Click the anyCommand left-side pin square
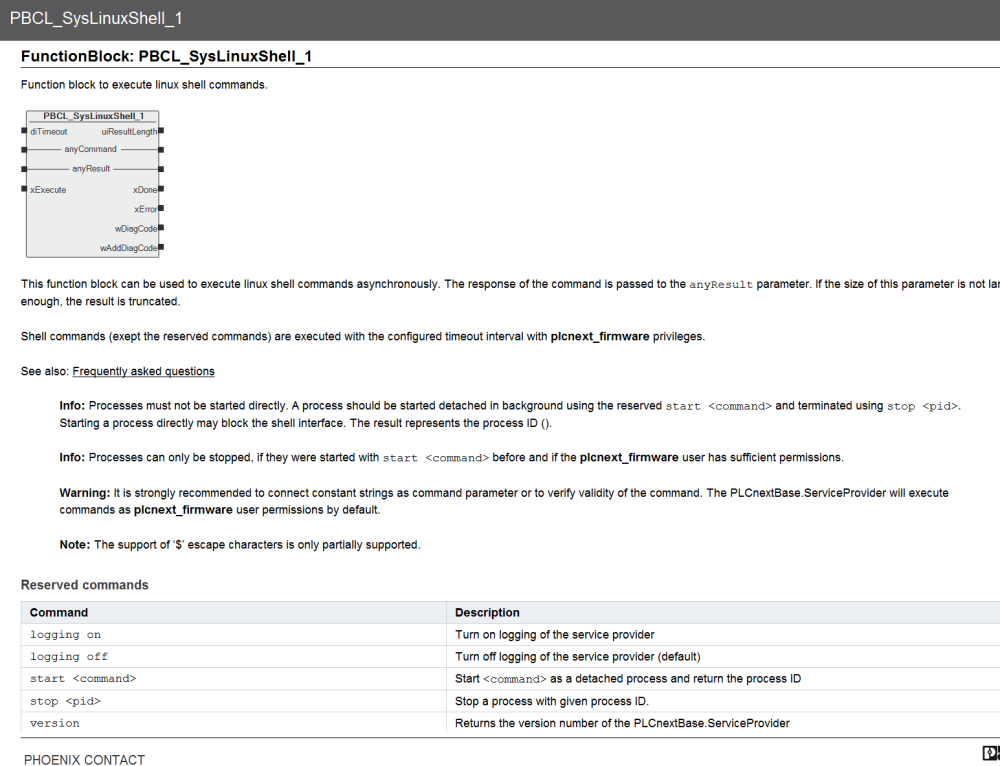 click(x=23, y=150)
